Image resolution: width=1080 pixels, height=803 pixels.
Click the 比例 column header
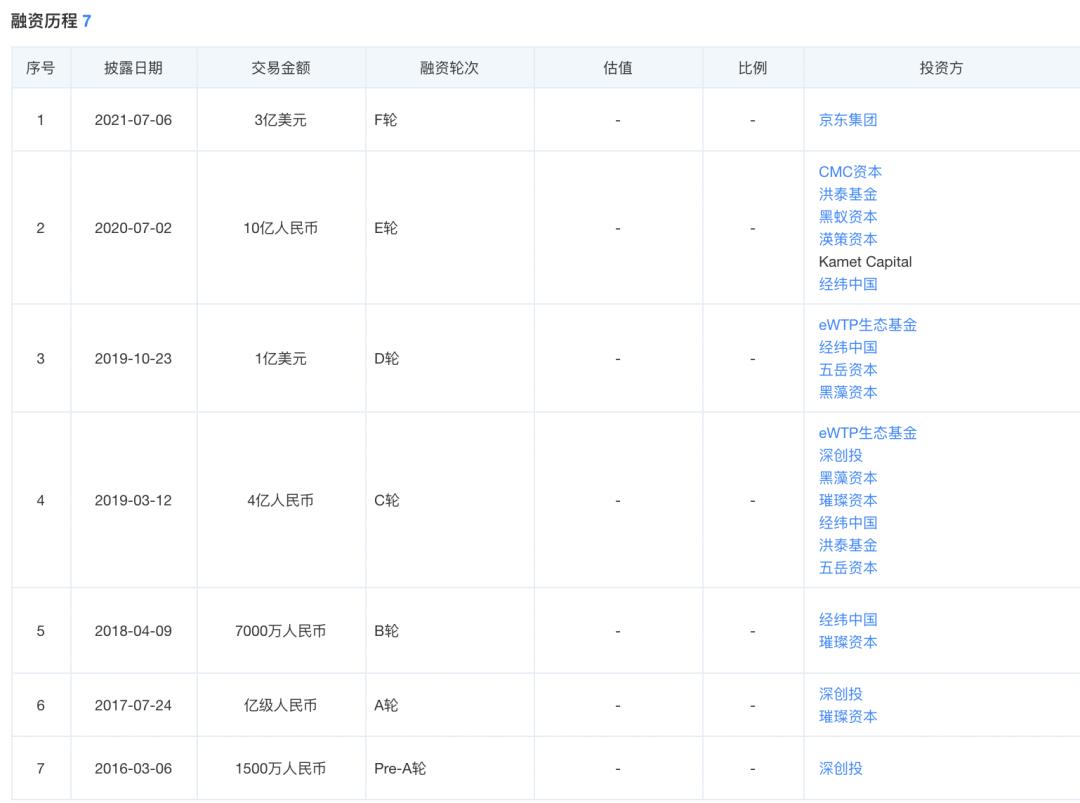pos(752,67)
